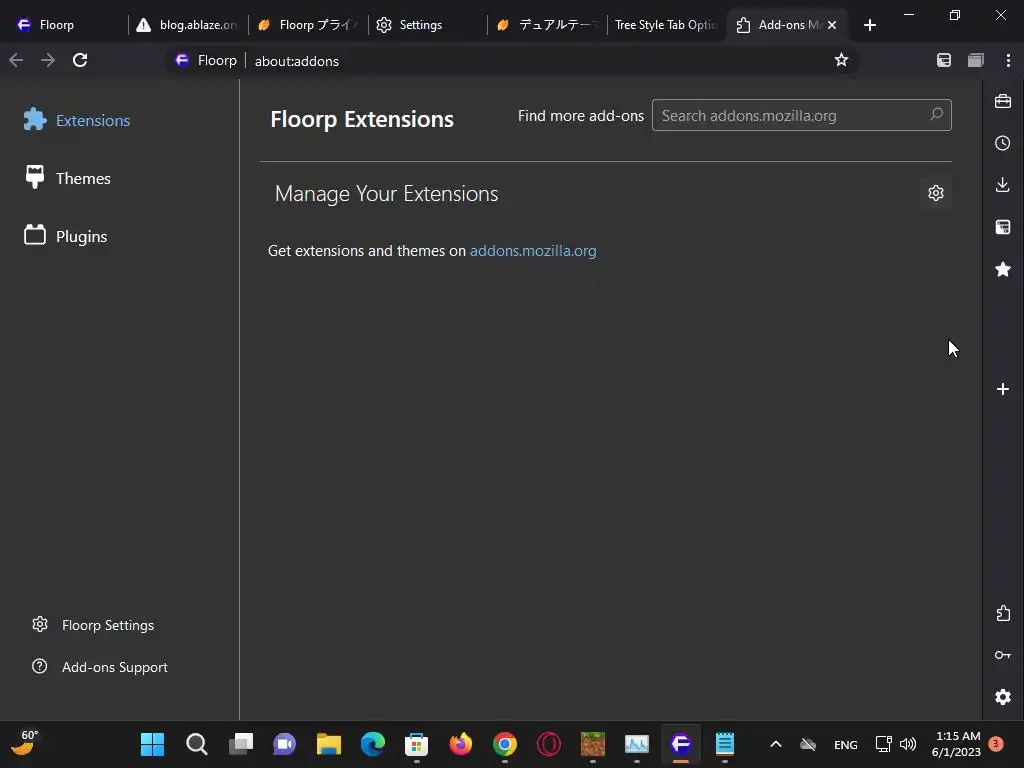
Task: Click the Floorp identity icon in address bar
Action: point(182,60)
